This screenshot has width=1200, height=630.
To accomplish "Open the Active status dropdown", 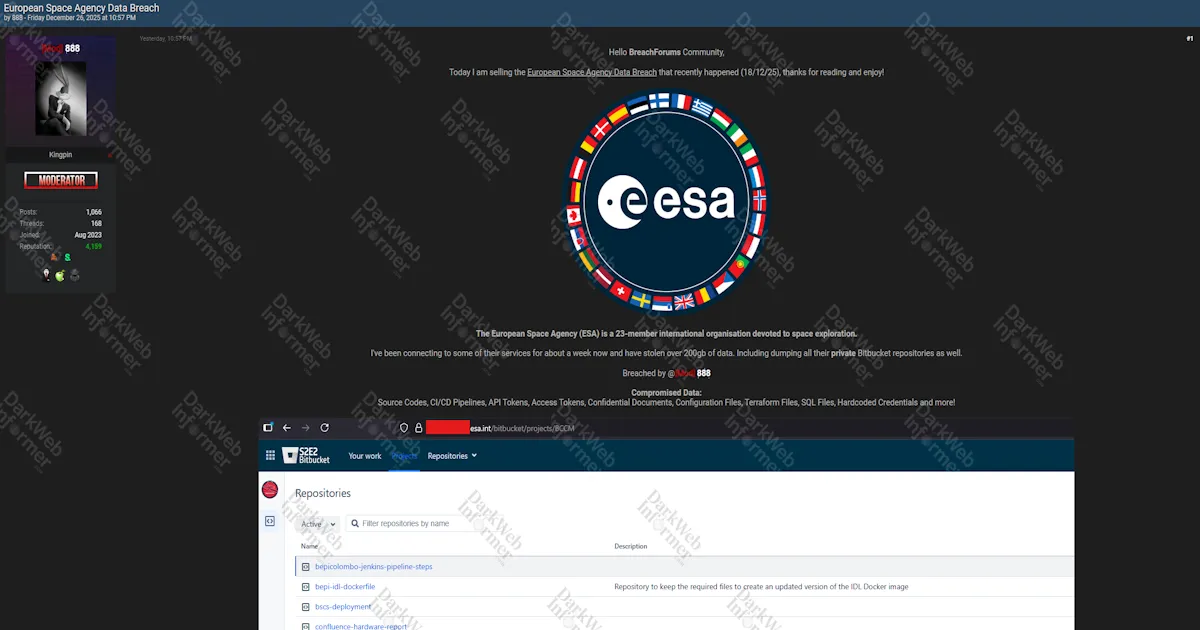I will pos(315,523).
